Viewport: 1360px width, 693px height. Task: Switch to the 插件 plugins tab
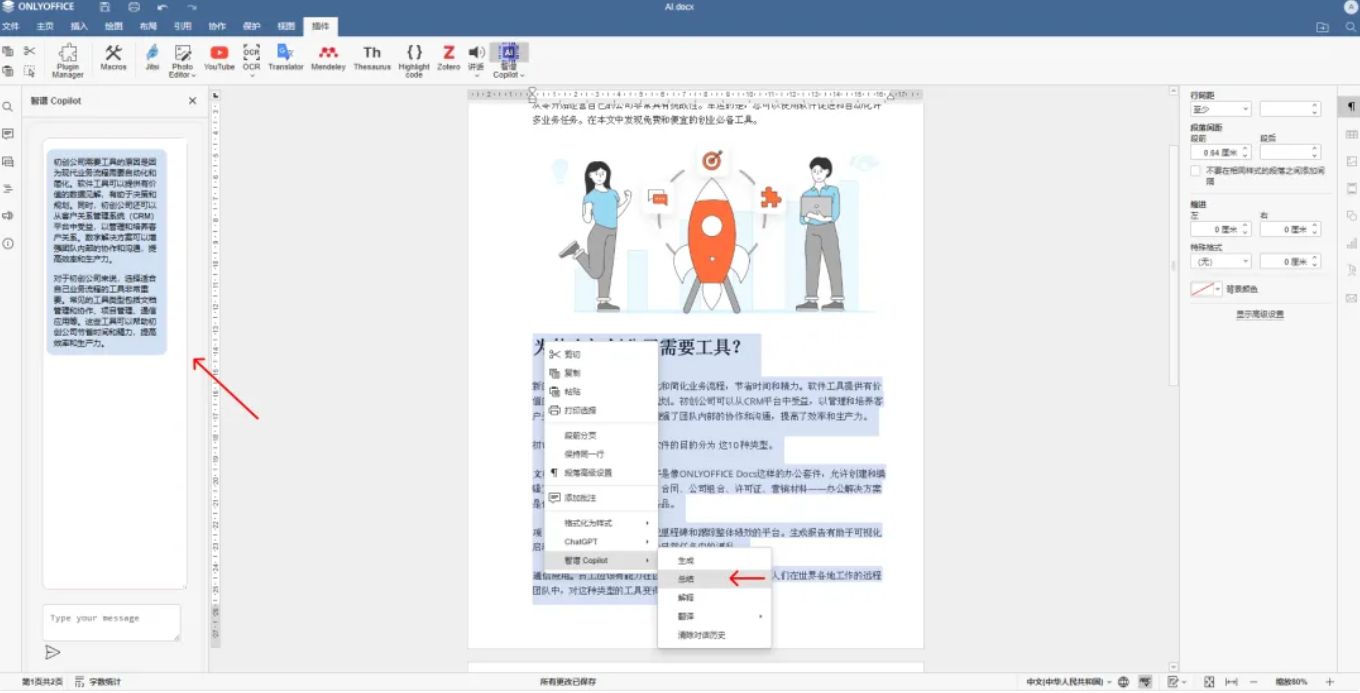pyautogui.click(x=320, y=27)
